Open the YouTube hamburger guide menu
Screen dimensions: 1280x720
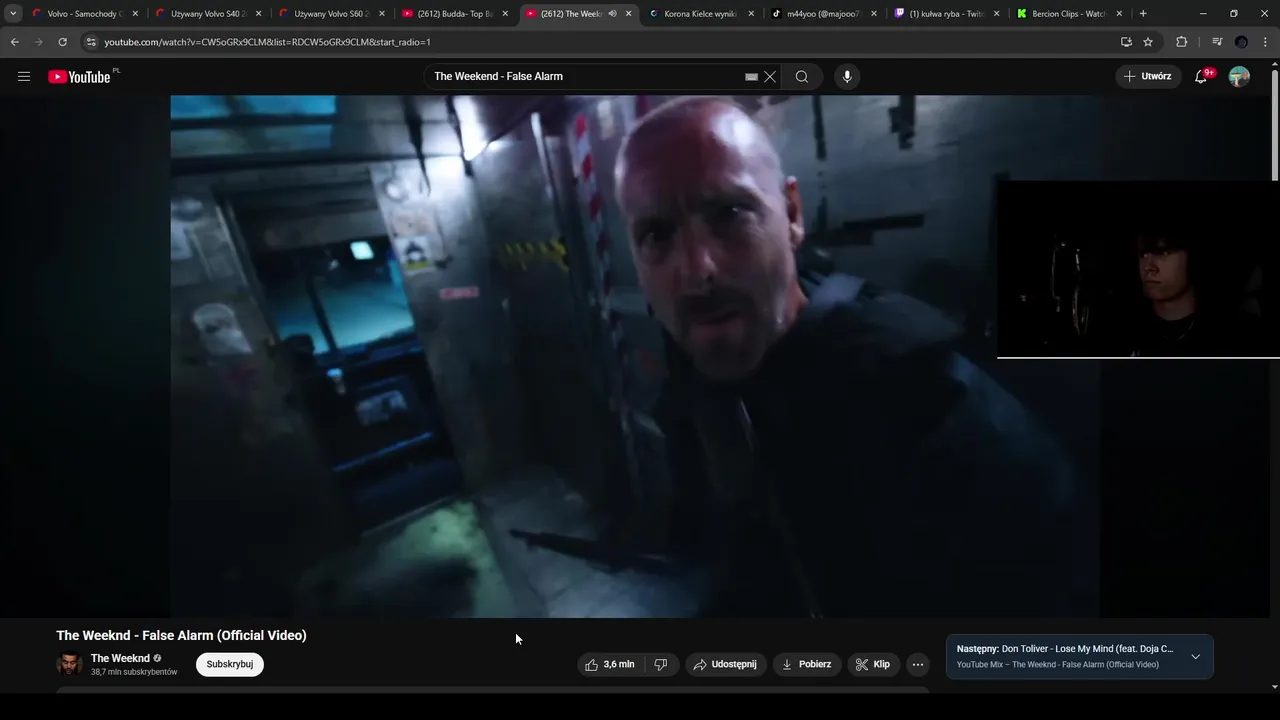point(24,77)
